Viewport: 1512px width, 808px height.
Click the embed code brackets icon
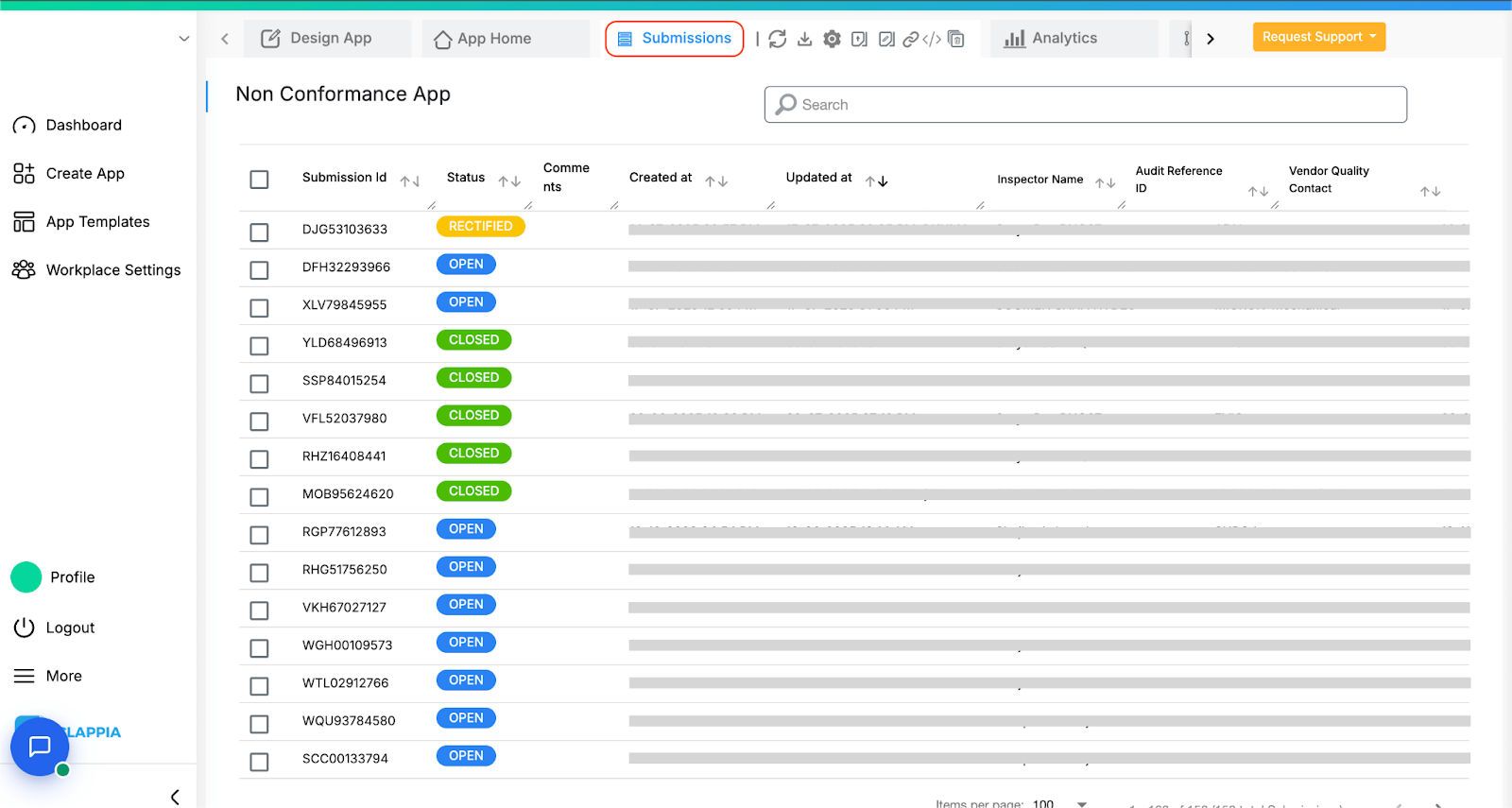point(932,39)
